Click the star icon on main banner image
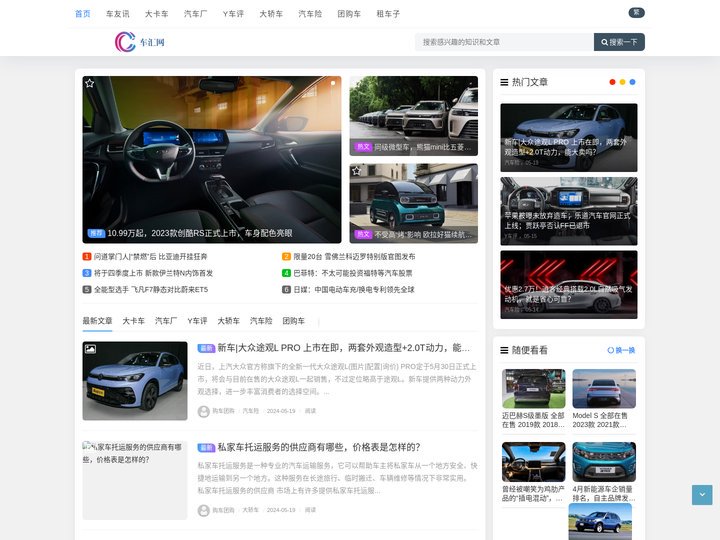The height and width of the screenshot is (540, 720). point(90,83)
